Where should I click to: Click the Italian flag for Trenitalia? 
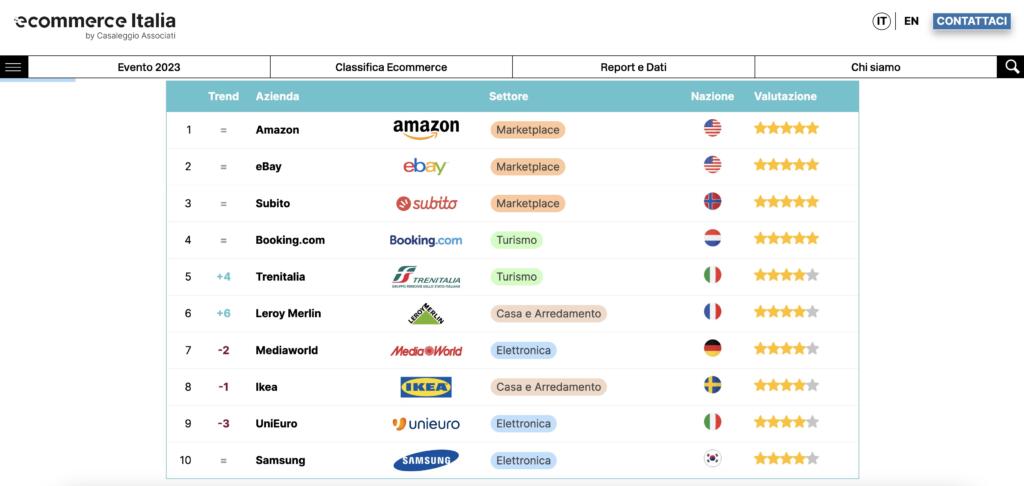[x=712, y=276]
